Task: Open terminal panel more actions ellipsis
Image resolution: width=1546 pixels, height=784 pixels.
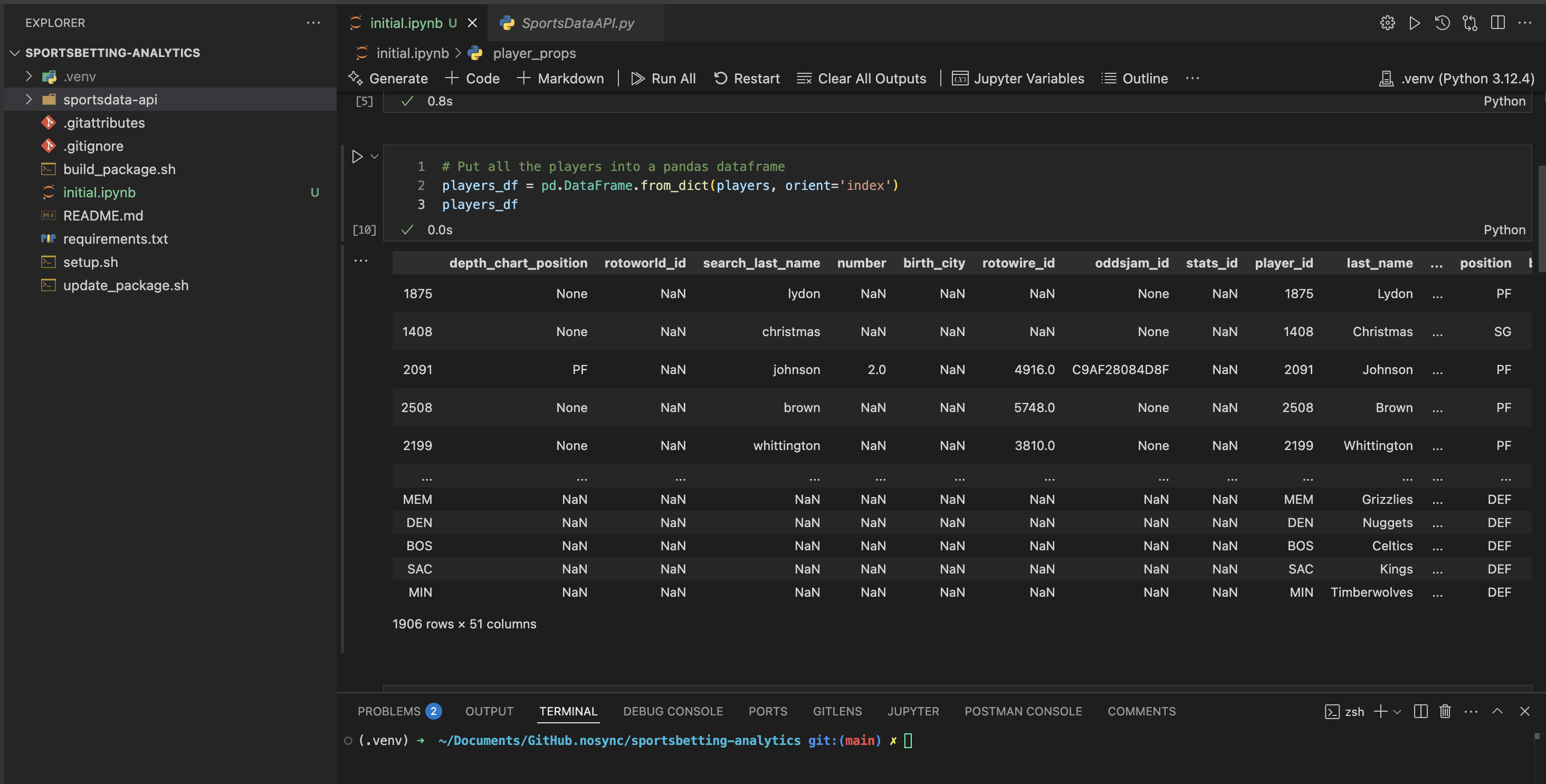Action: point(1471,711)
